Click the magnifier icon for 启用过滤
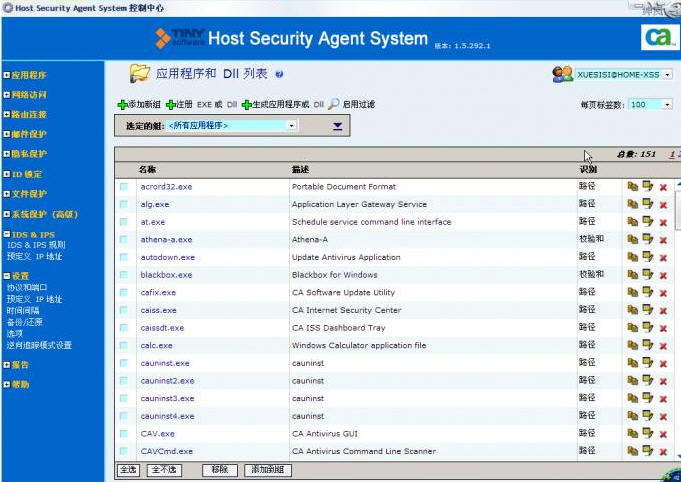Viewport: 681px width, 482px height. 334,104
